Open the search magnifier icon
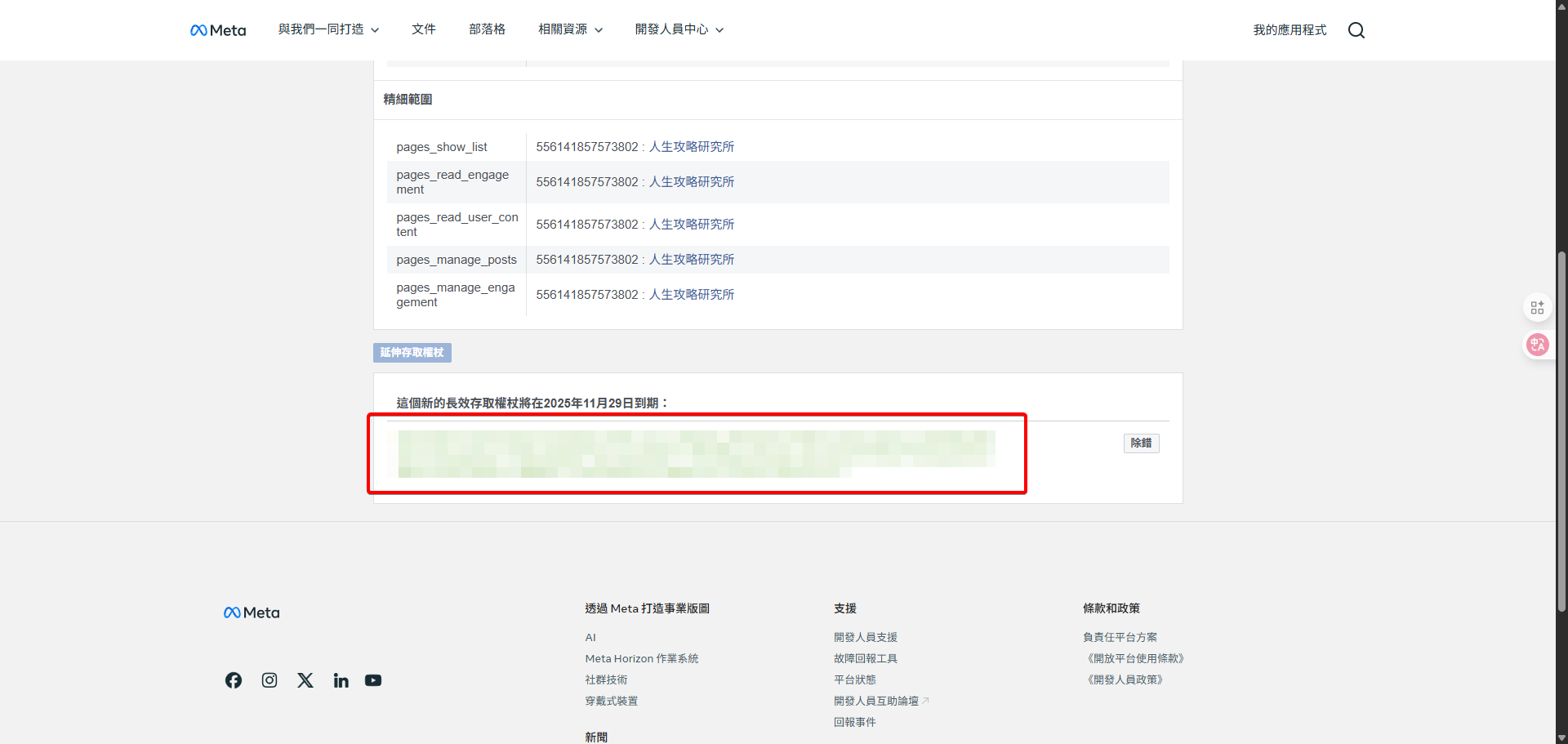The height and width of the screenshot is (744, 1568). tap(1356, 30)
